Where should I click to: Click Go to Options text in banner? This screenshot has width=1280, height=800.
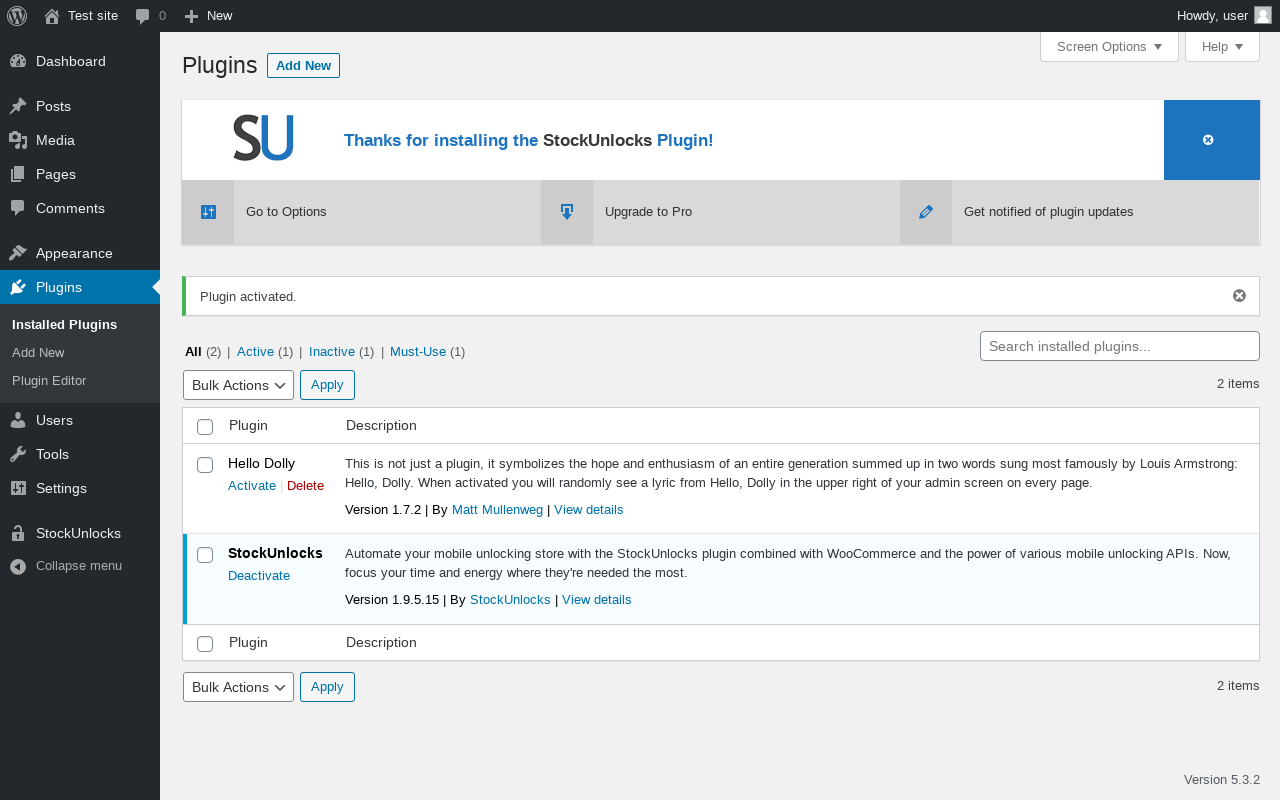286,212
